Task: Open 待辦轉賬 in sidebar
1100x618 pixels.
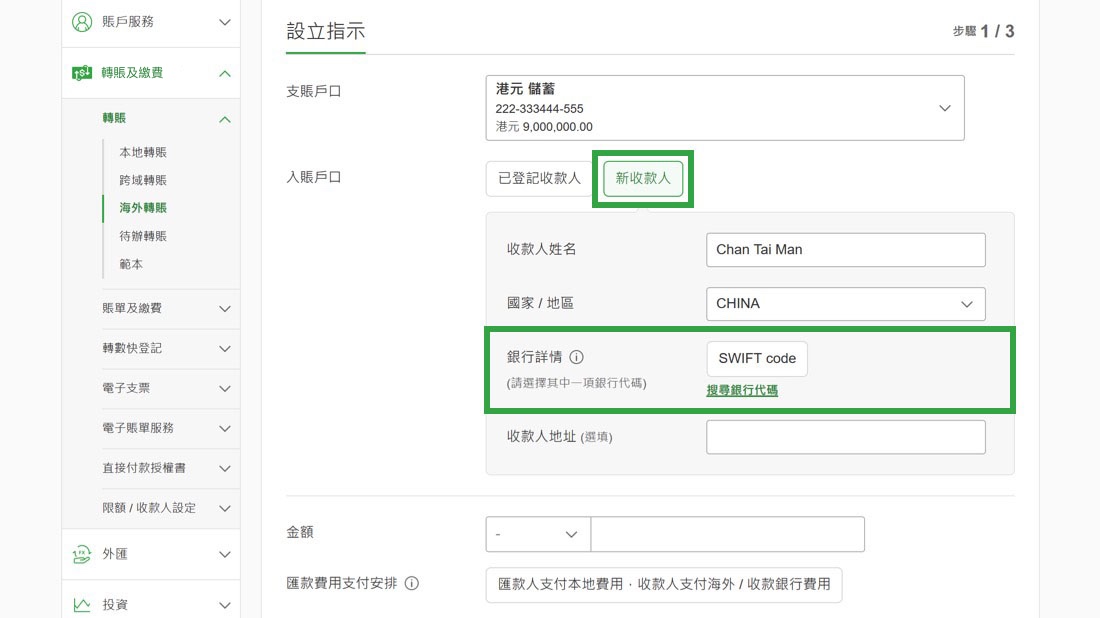Action: coord(143,236)
